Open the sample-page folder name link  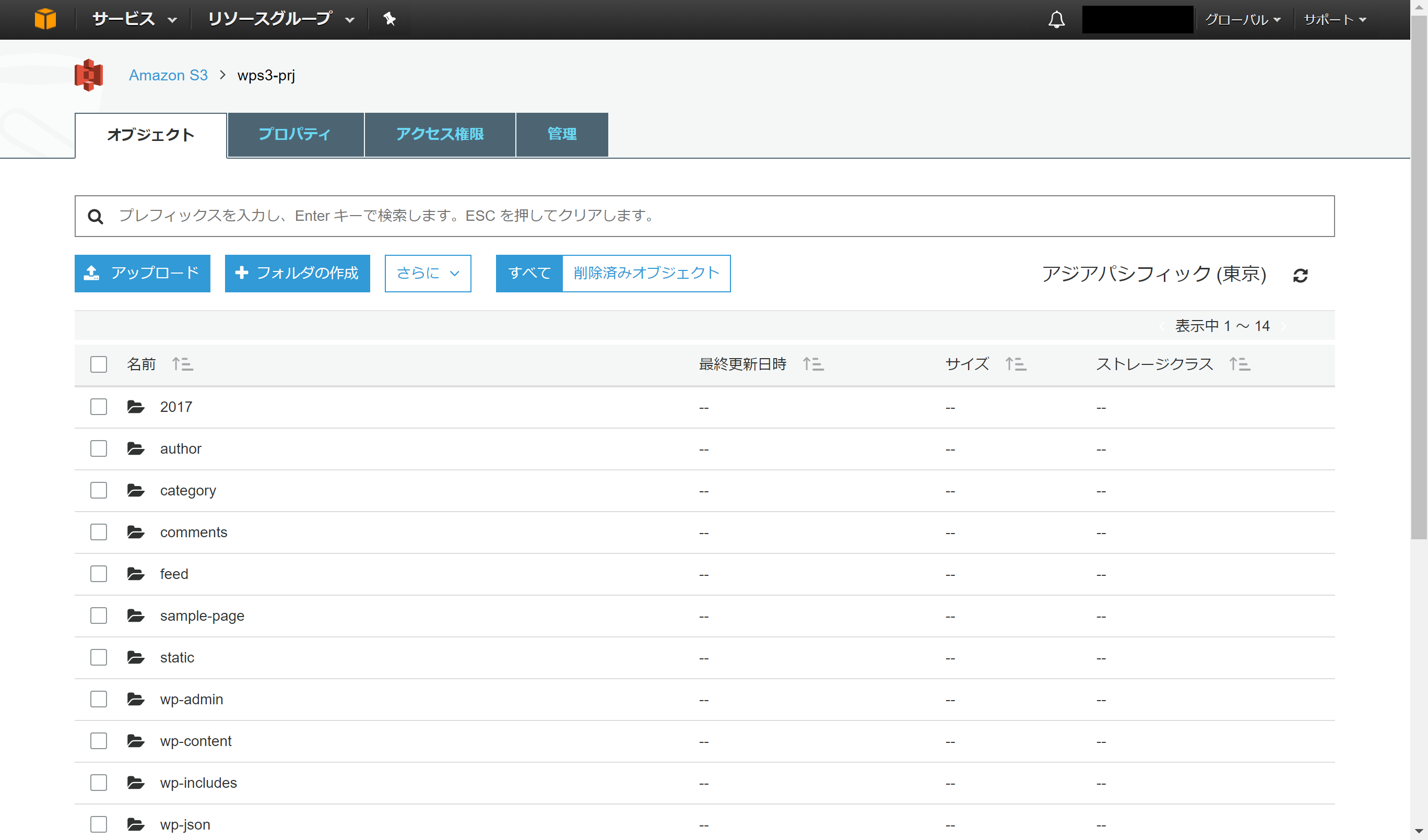(202, 616)
